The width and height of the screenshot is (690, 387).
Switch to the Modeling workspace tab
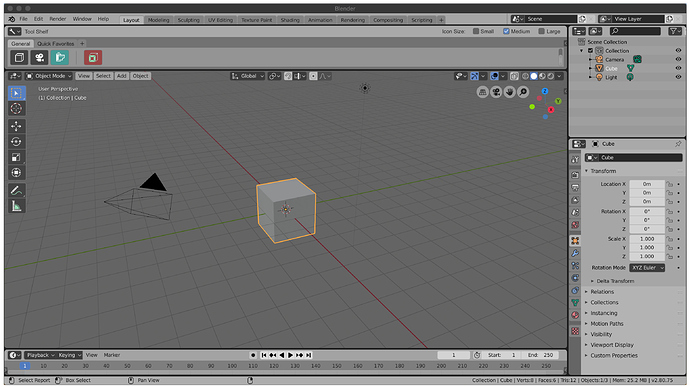pyautogui.click(x=158, y=20)
